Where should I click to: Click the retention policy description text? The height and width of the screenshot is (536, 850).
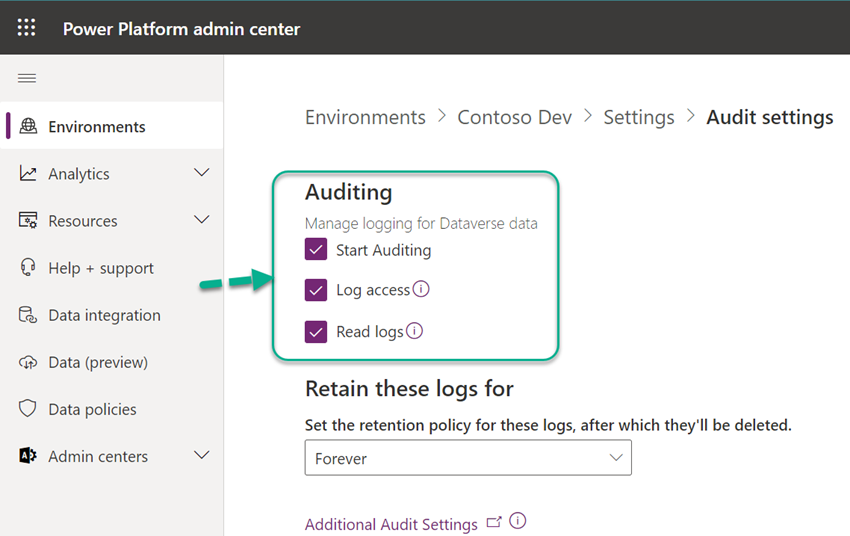pyautogui.click(x=548, y=425)
